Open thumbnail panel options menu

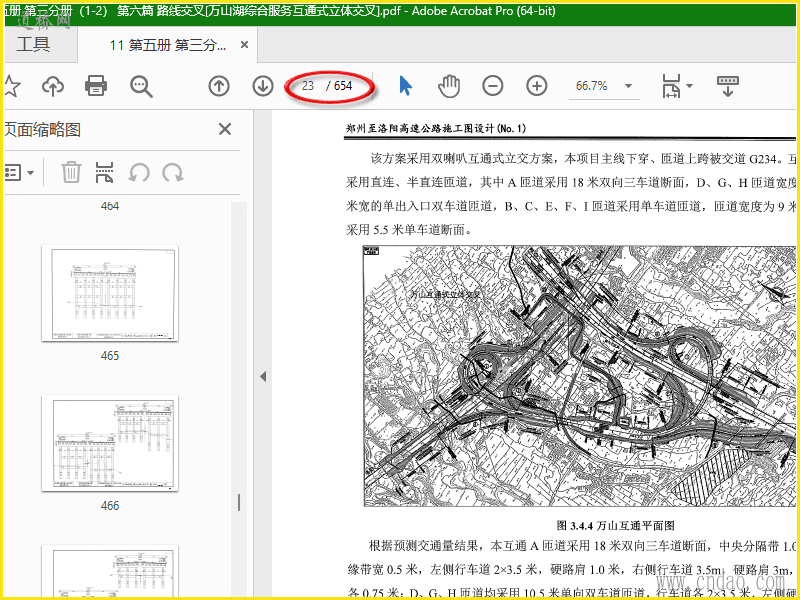(x=19, y=172)
